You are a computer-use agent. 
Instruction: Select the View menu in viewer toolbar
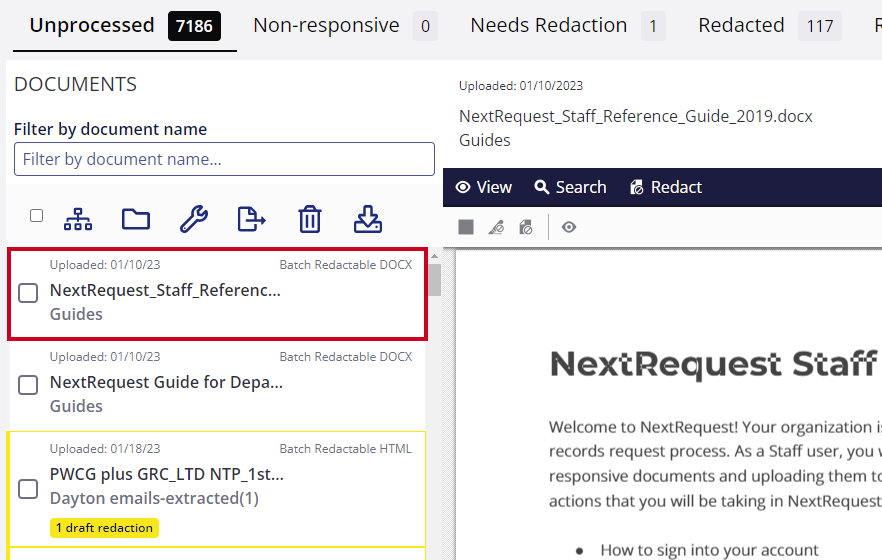pos(484,187)
